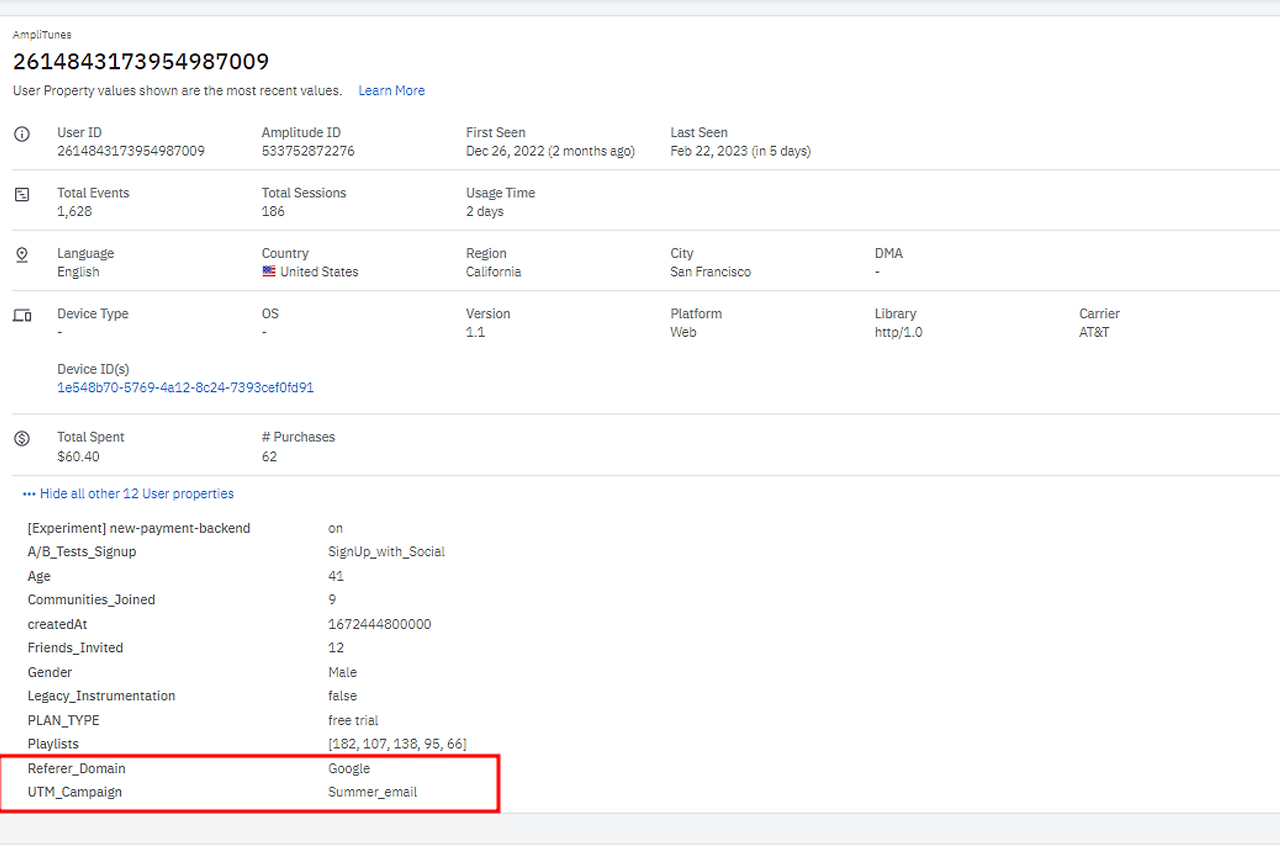Click Version value 1.1
Viewport: 1280px width, 847px height.
(475, 332)
